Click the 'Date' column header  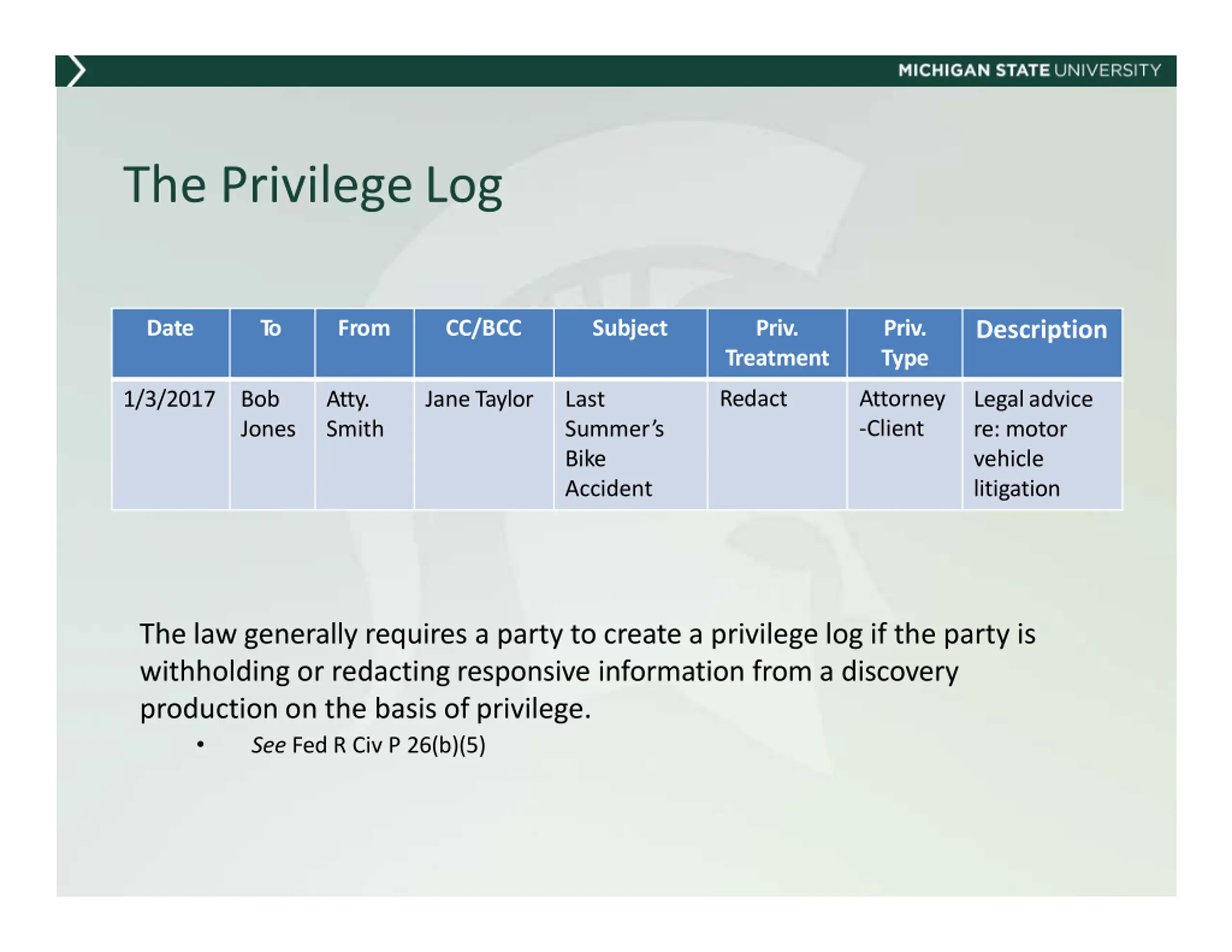(x=171, y=343)
